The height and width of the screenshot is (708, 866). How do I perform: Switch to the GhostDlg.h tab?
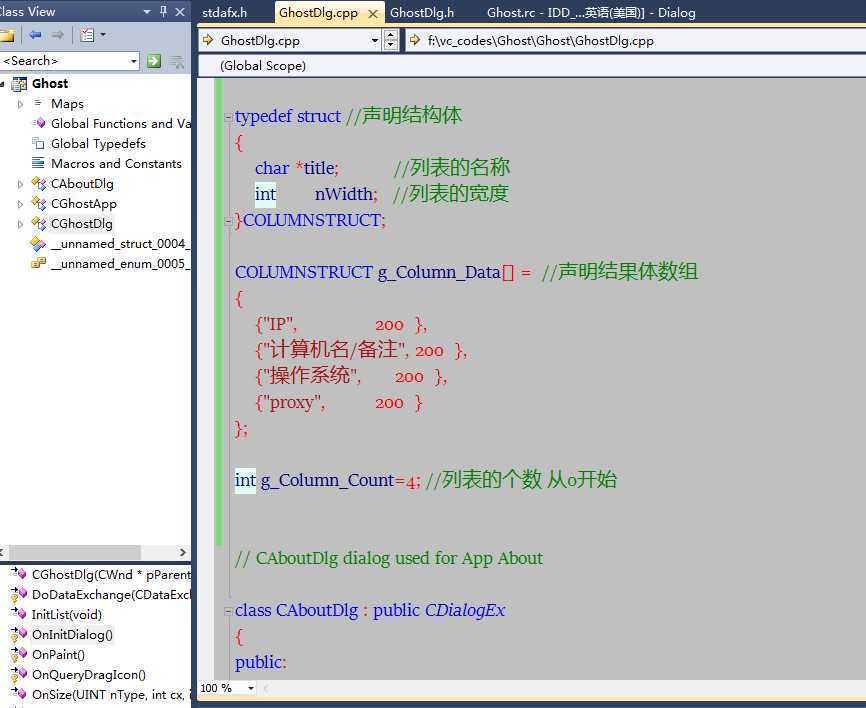421,13
